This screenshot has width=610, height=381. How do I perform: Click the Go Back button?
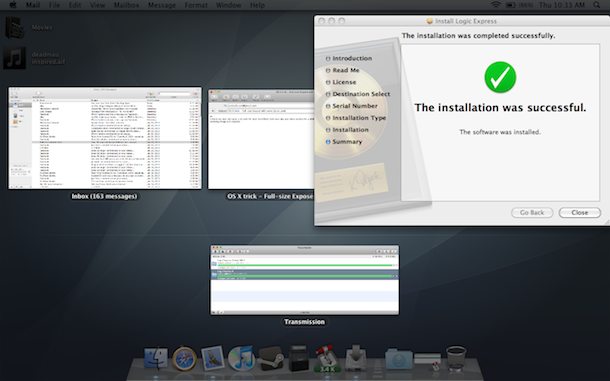click(532, 212)
